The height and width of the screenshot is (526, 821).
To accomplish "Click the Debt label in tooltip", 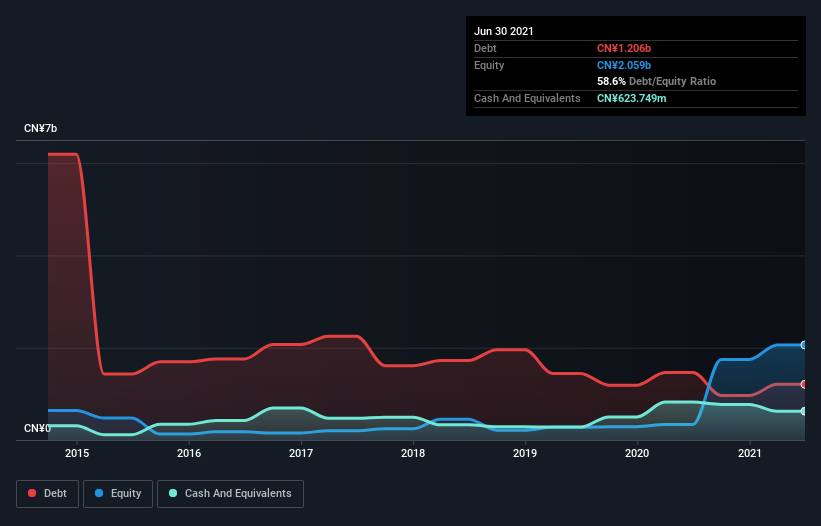I will point(485,48).
